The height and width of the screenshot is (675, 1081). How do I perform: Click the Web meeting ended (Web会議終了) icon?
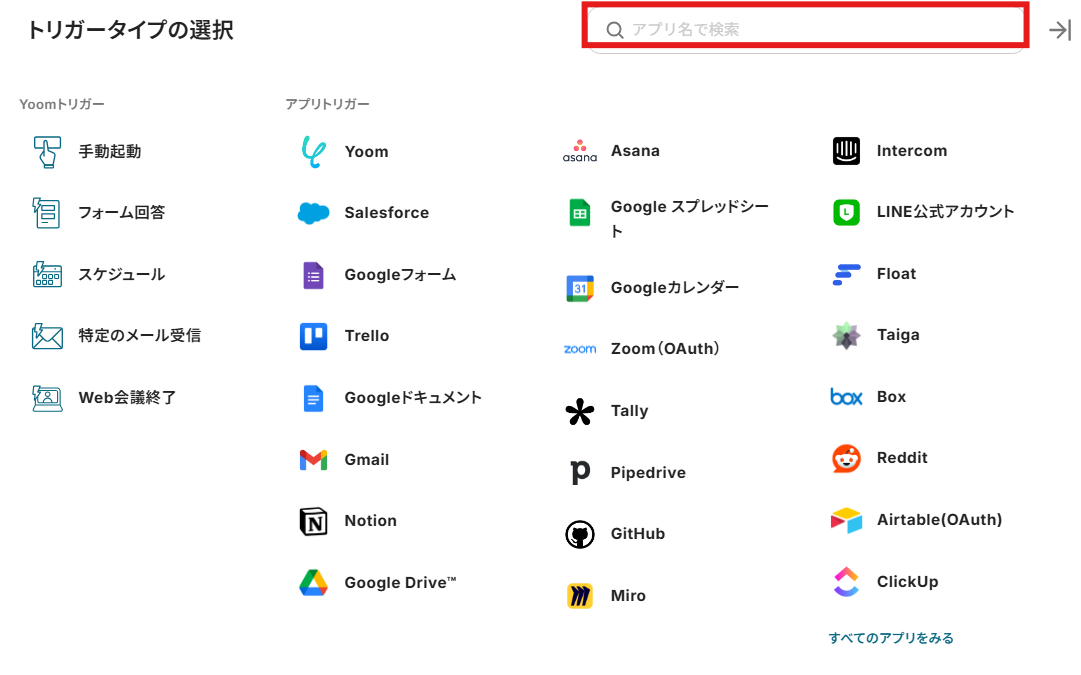(47, 398)
